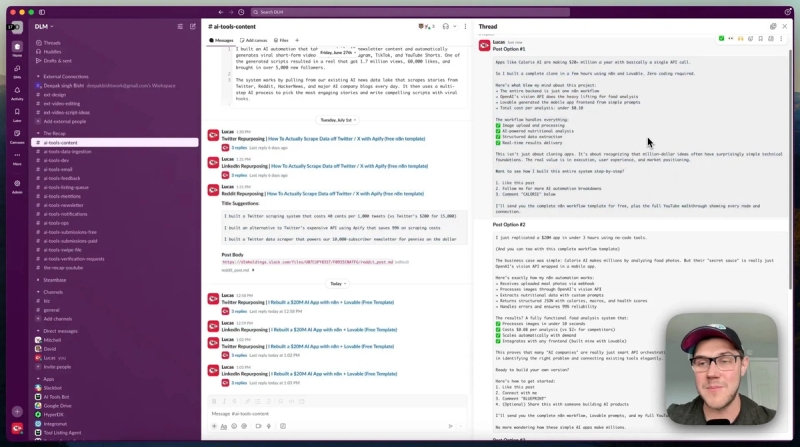Click the mention icon in the composer

coord(244,426)
